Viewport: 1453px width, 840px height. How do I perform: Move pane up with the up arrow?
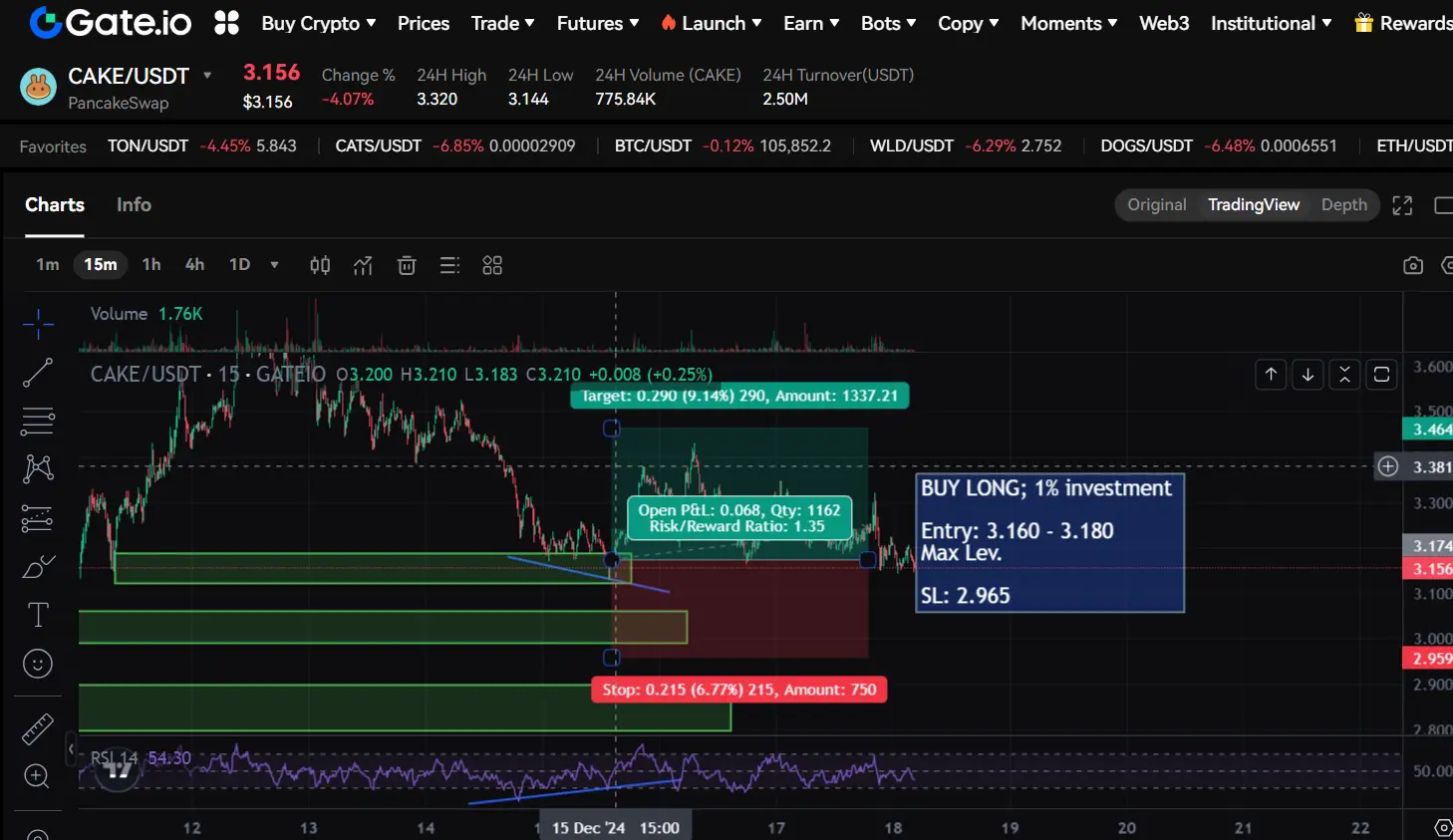click(1271, 375)
